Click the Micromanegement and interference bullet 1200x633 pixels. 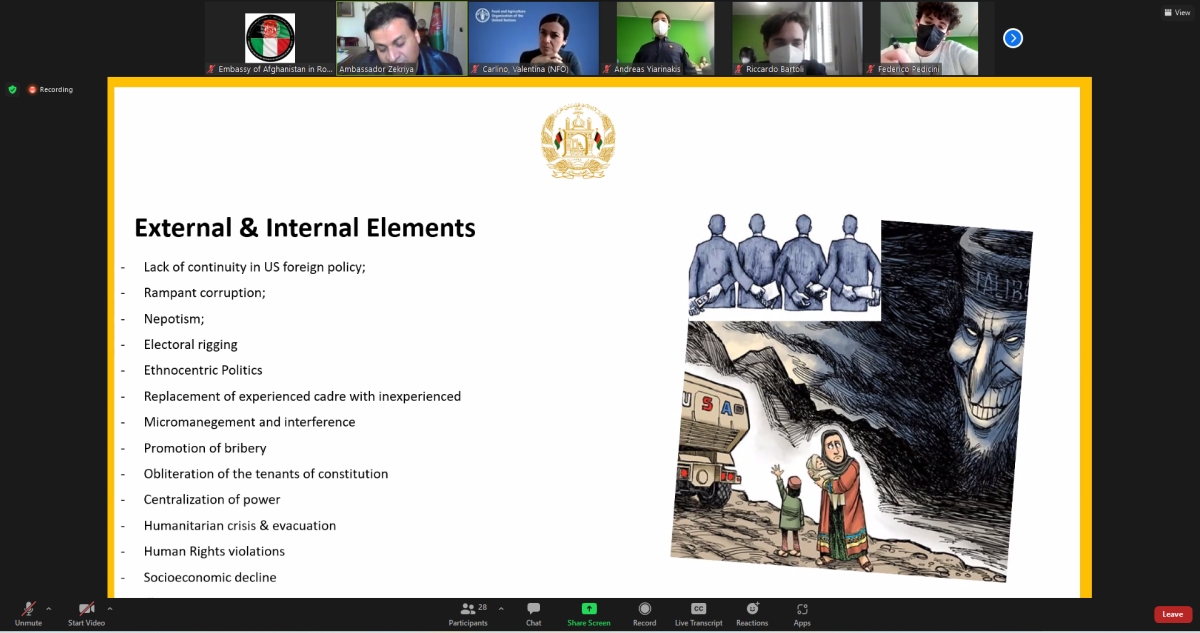coord(250,422)
